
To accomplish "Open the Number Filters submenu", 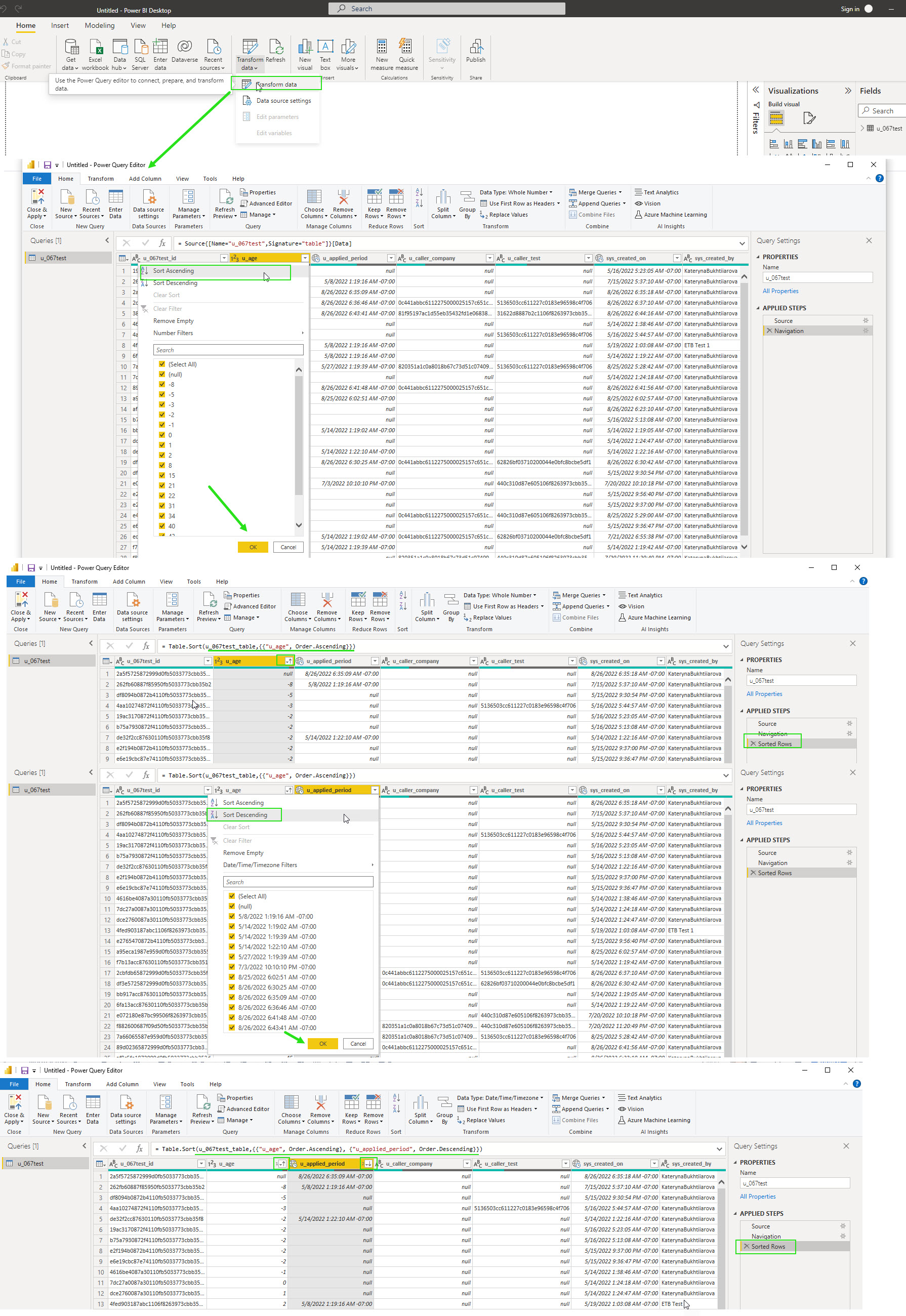I will (x=228, y=333).
